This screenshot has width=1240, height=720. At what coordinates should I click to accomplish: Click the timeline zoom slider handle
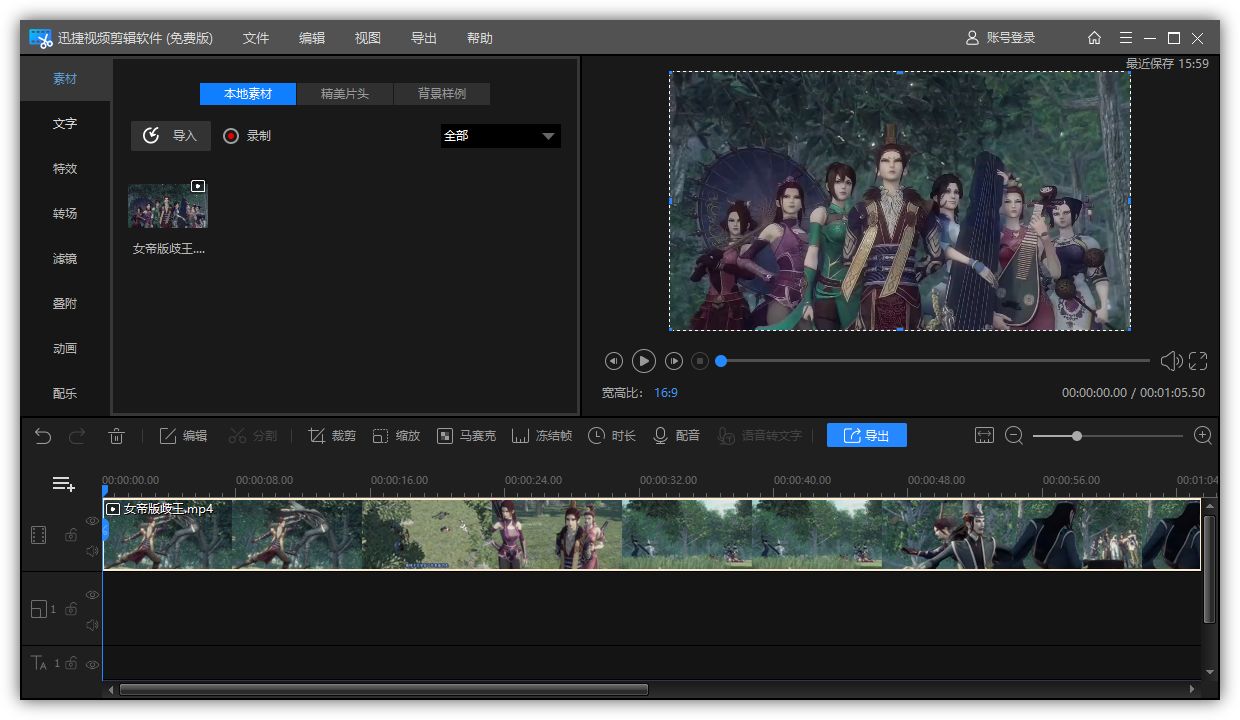[x=1076, y=436]
